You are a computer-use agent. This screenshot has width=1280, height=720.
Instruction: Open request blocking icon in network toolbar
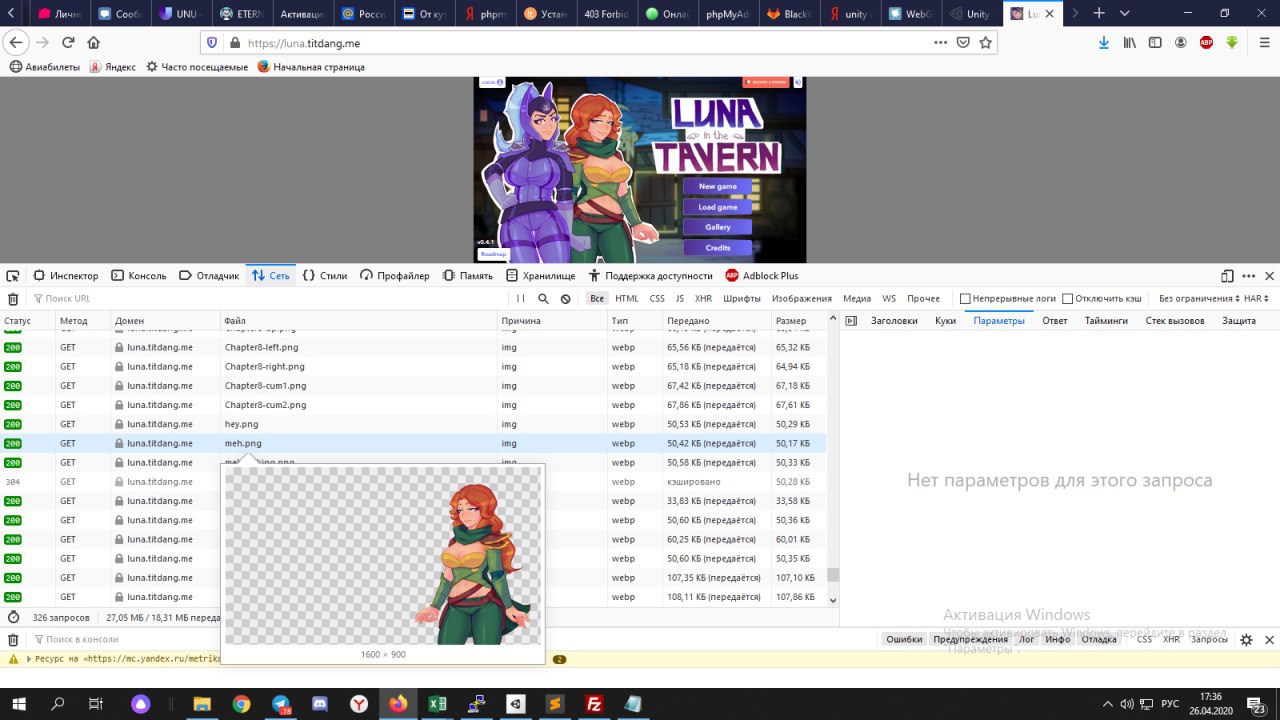[565, 299]
